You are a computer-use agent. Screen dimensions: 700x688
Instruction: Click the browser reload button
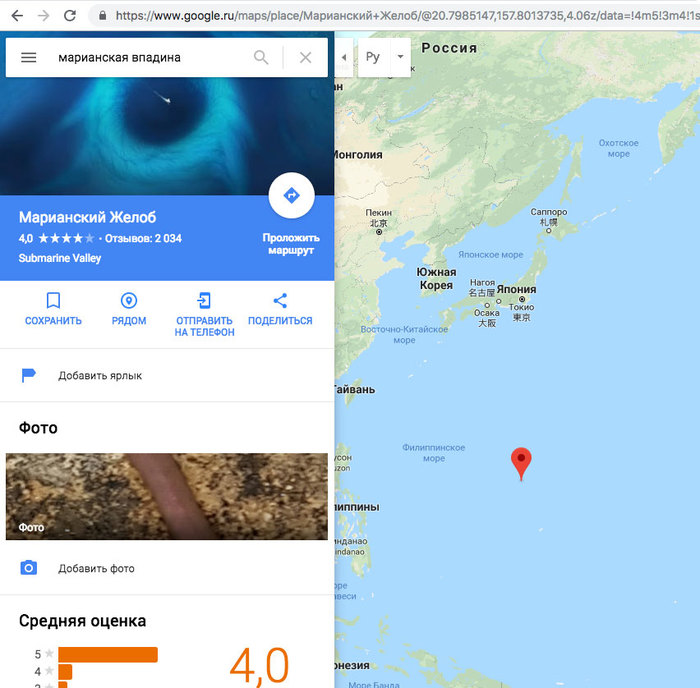(69, 16)
